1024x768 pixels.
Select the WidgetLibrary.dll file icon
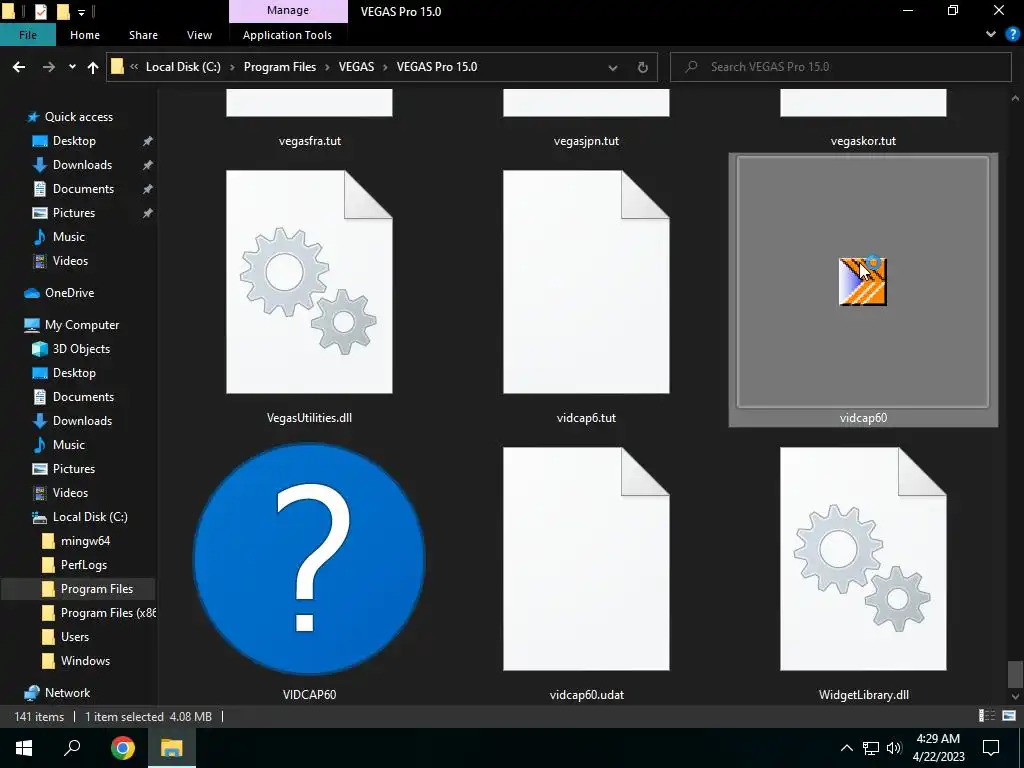pos(863,559)
